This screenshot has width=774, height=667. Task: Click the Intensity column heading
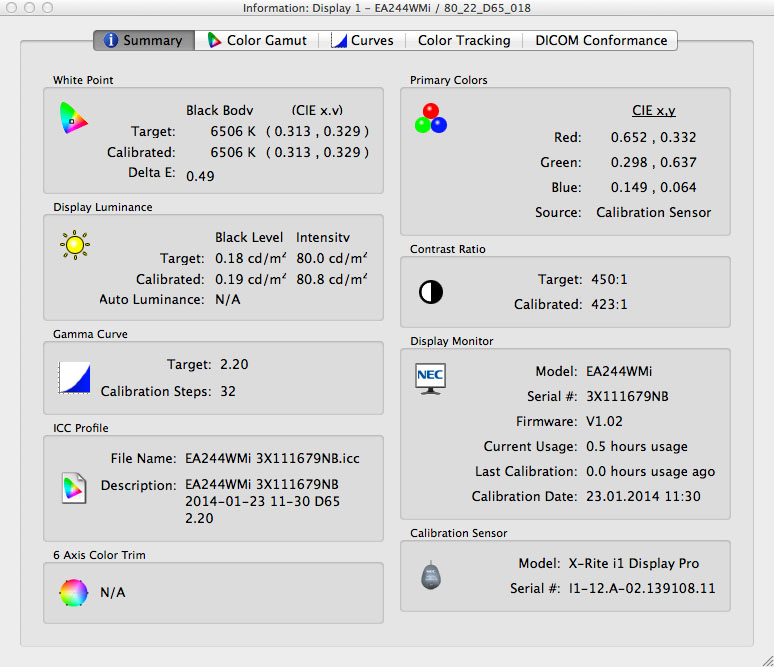323,237
